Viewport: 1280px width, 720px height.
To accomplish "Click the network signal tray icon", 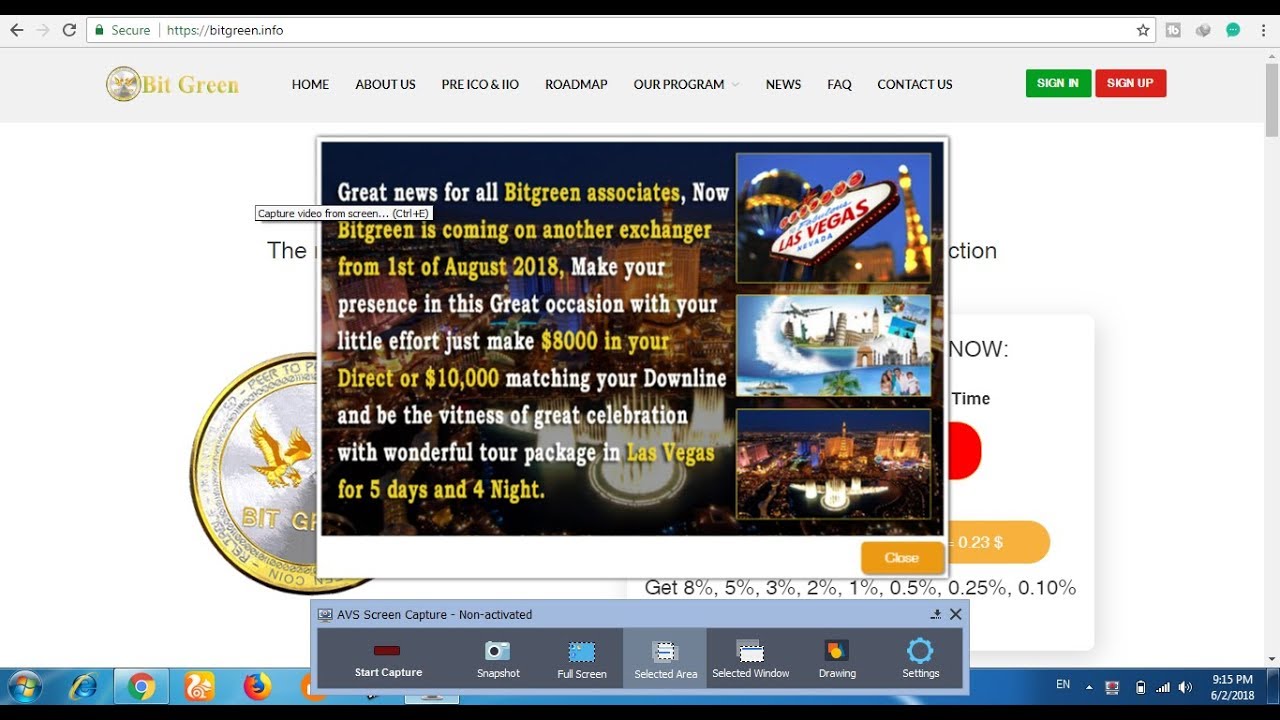I will point(1162,687).
